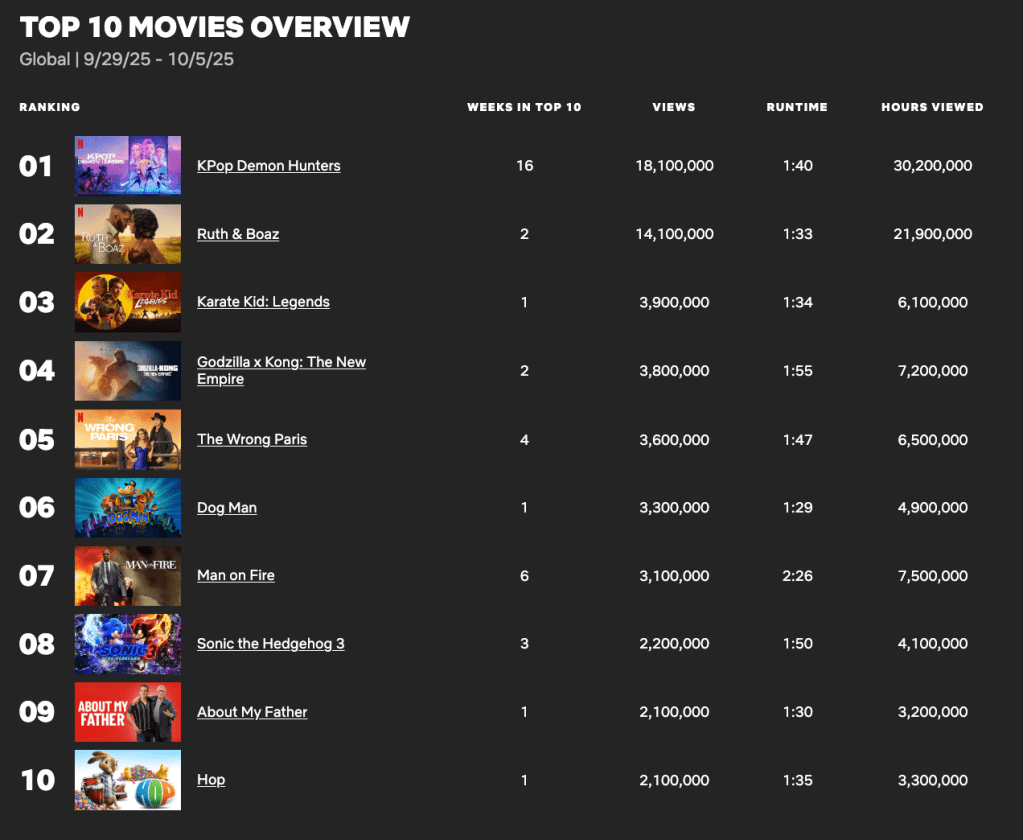Viewport: 1023px width, 840px height.
Task: Click the 1:29 runtime value
Action: [798, 507]
